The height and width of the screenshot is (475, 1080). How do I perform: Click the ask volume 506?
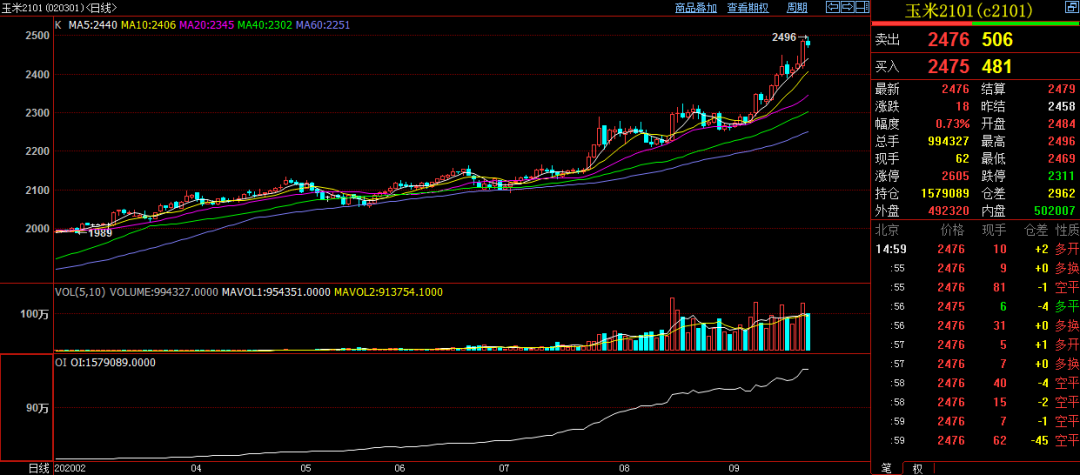point(998,40)
